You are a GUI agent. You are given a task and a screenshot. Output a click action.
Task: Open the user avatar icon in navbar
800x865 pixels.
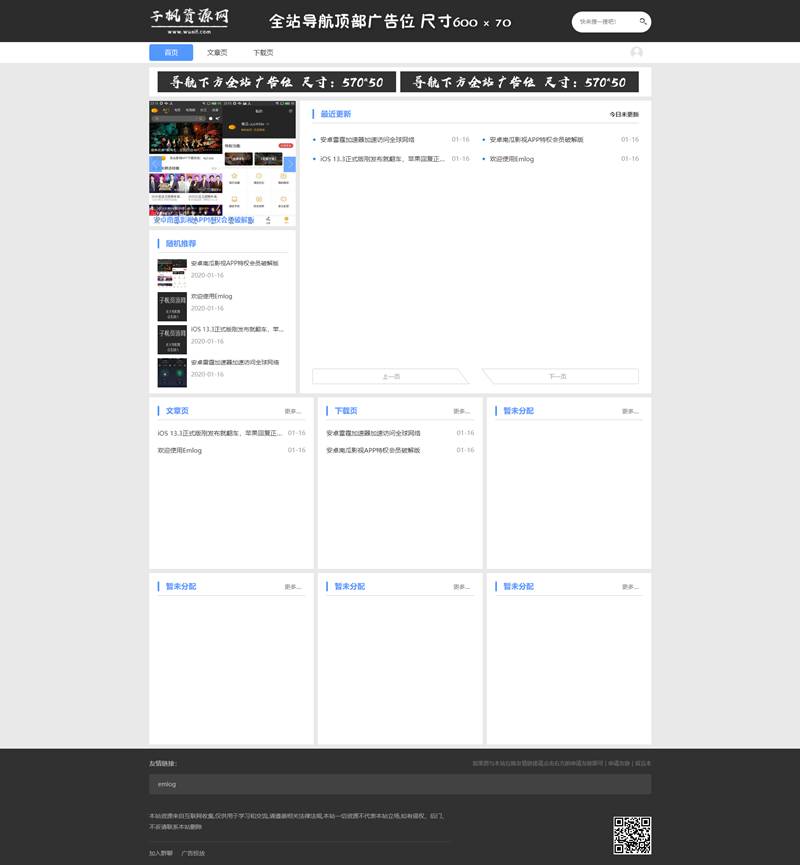[x=636, y=53]
